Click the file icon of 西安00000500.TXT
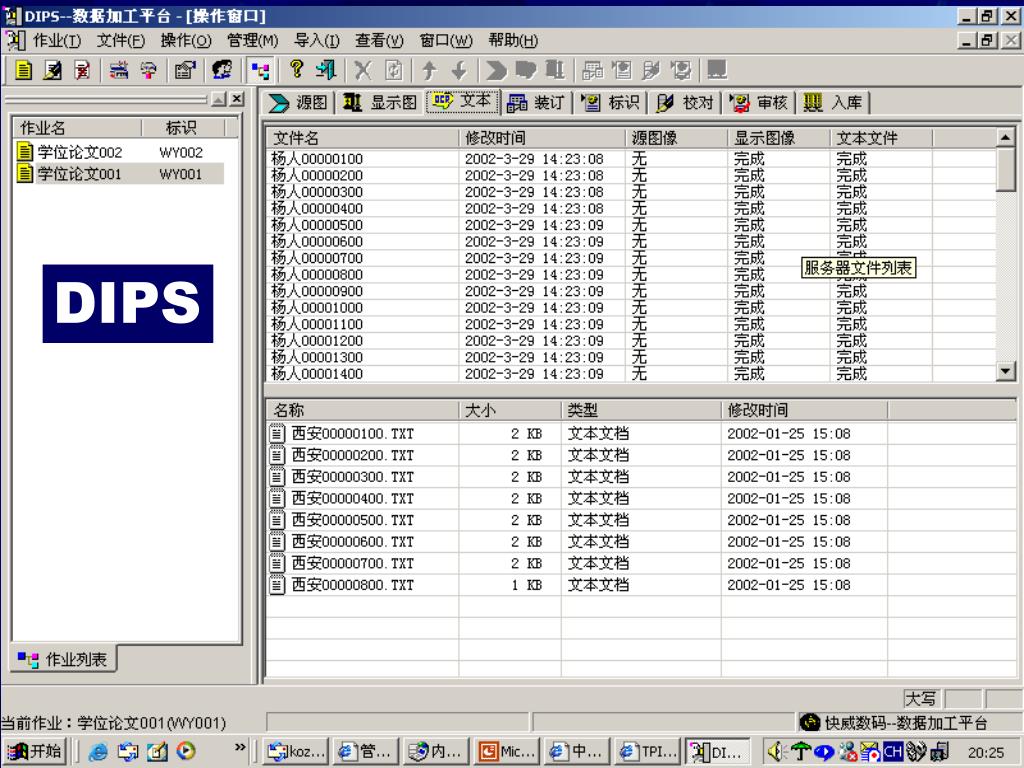The height and width of the screenshot is (768, 1024). 278,520
